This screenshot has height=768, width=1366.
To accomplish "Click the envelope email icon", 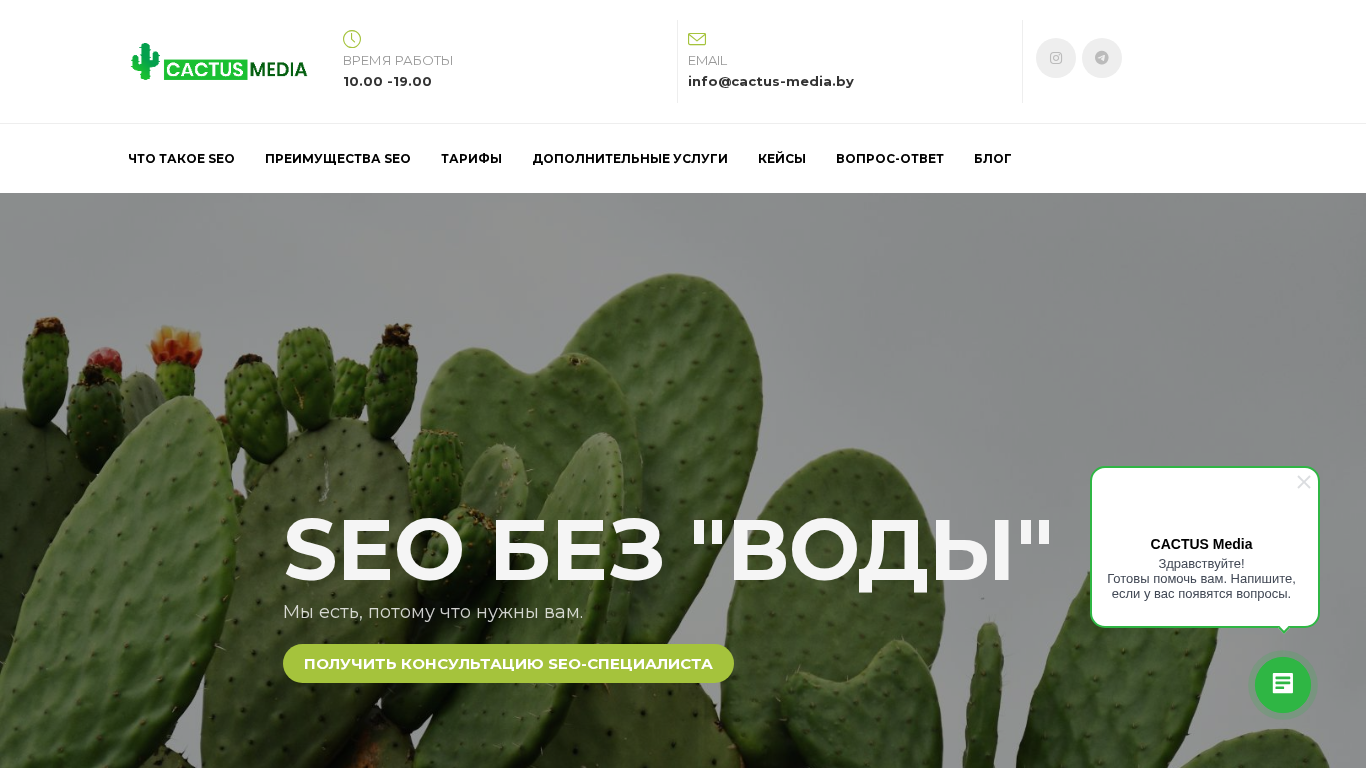I will click(697, 39).
